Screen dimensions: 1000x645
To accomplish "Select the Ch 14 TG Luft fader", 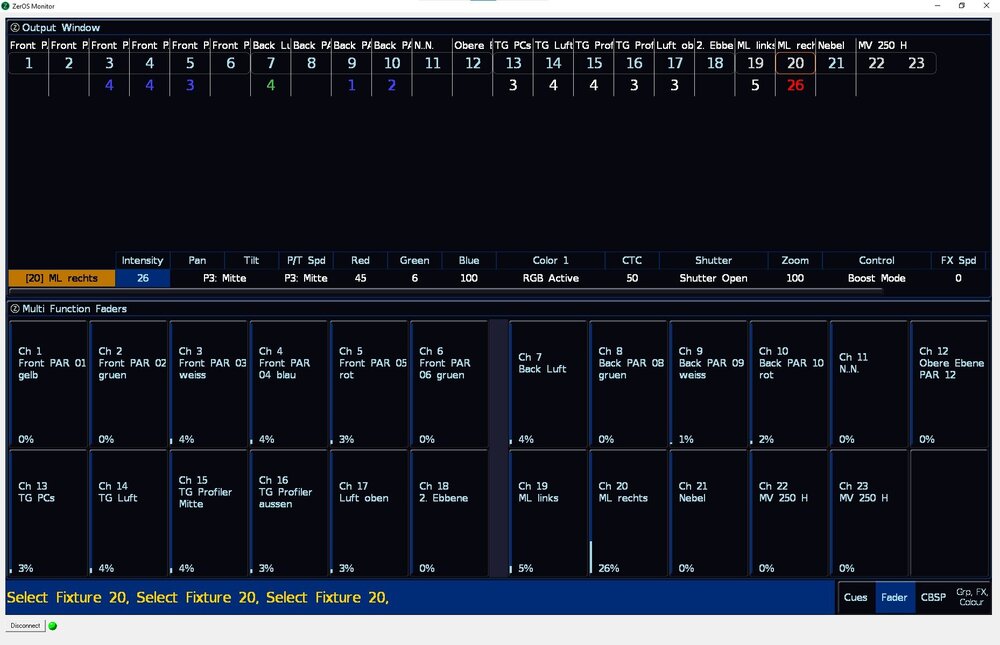I will [128, 514].
